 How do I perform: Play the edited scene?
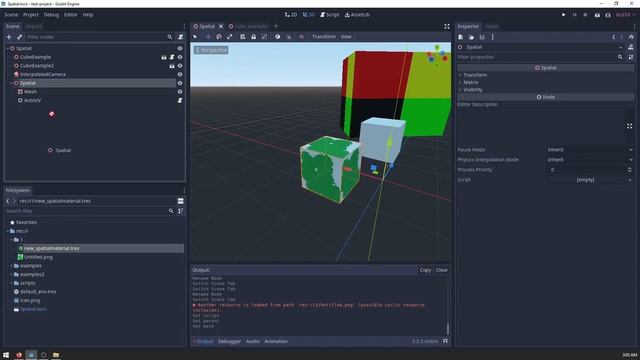(x=597, y=15)
